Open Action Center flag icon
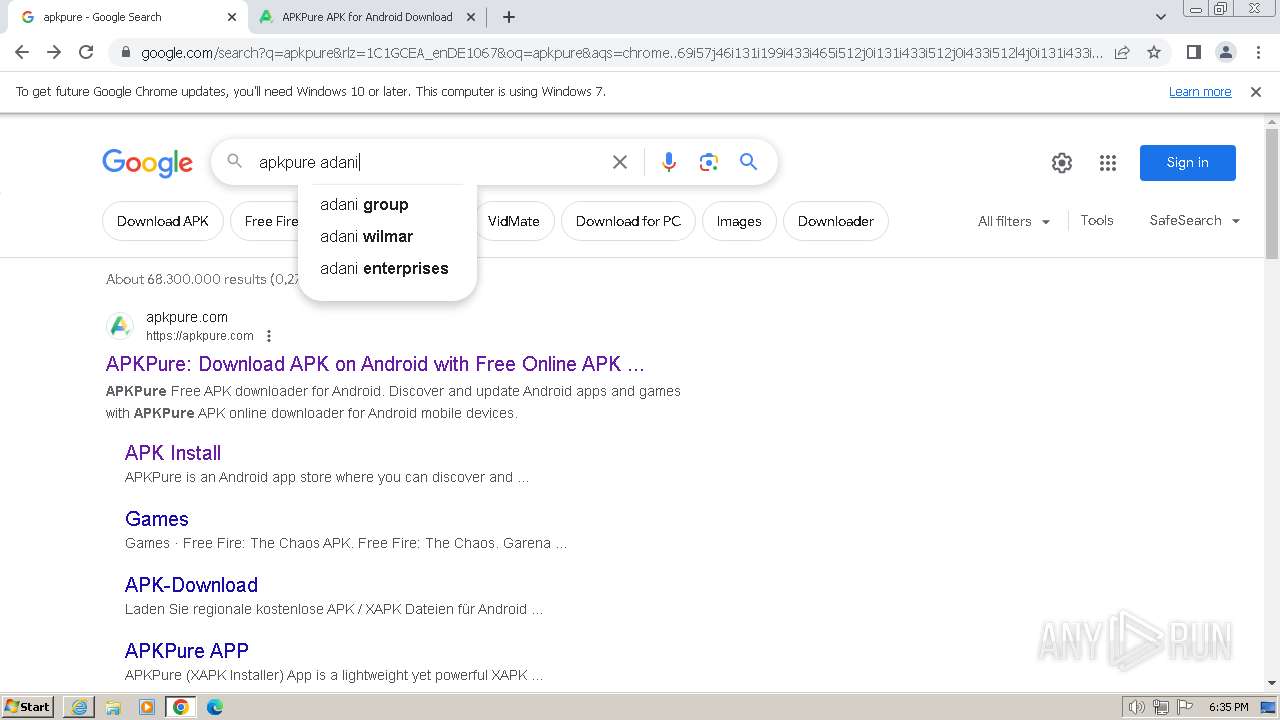This screenshot has width=1280, height=720. (1184, 707)
